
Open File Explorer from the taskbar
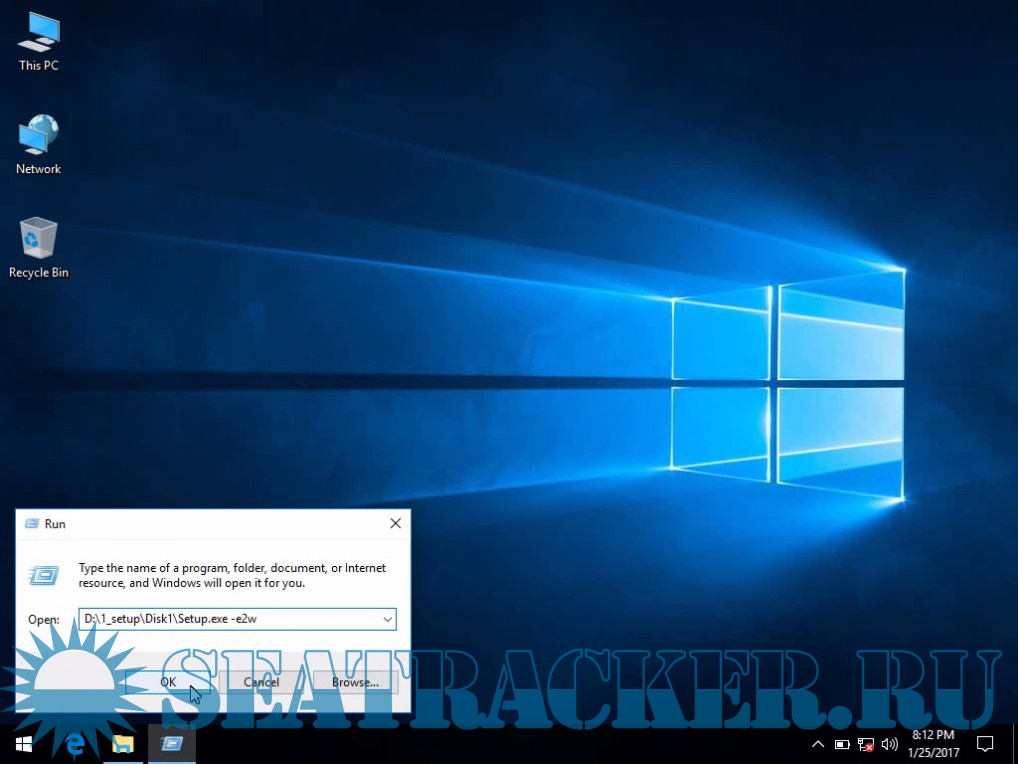(122, 744)
